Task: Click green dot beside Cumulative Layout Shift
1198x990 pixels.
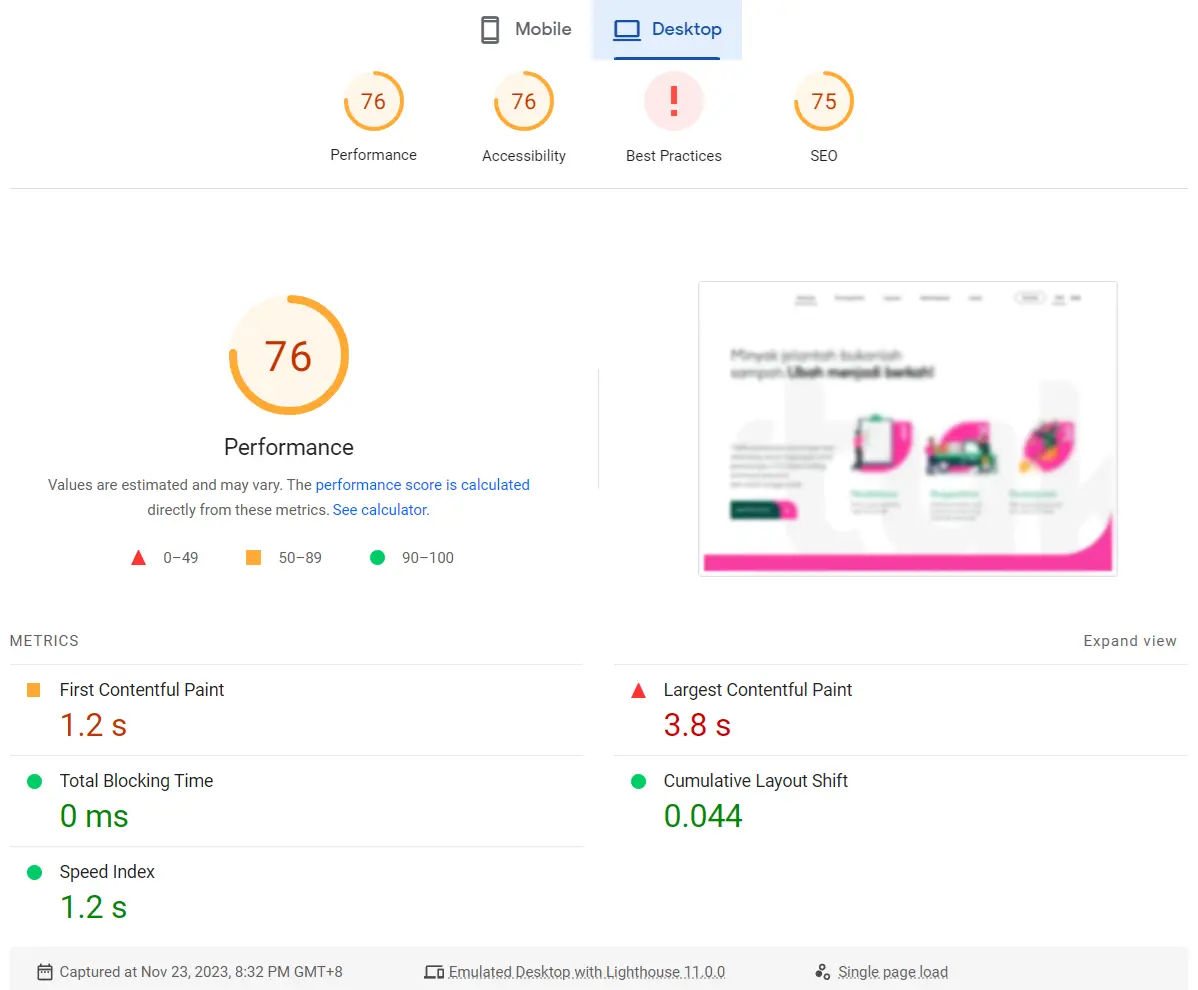Action: pos(639,781)
